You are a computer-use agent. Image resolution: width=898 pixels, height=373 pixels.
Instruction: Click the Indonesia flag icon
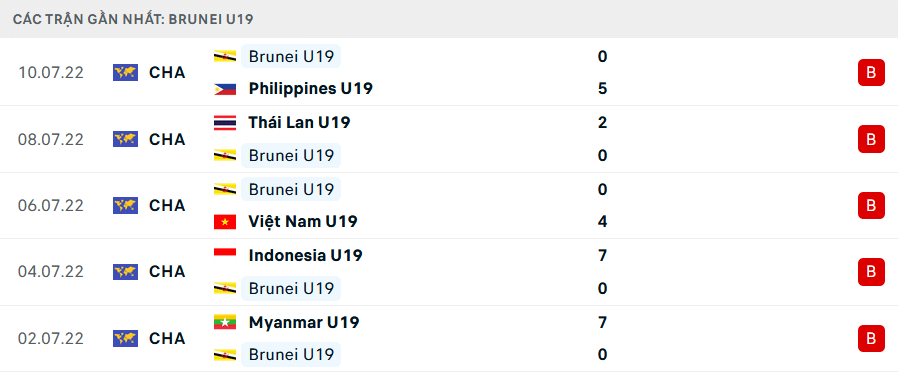pyautogui.click(x=225, y=256)
